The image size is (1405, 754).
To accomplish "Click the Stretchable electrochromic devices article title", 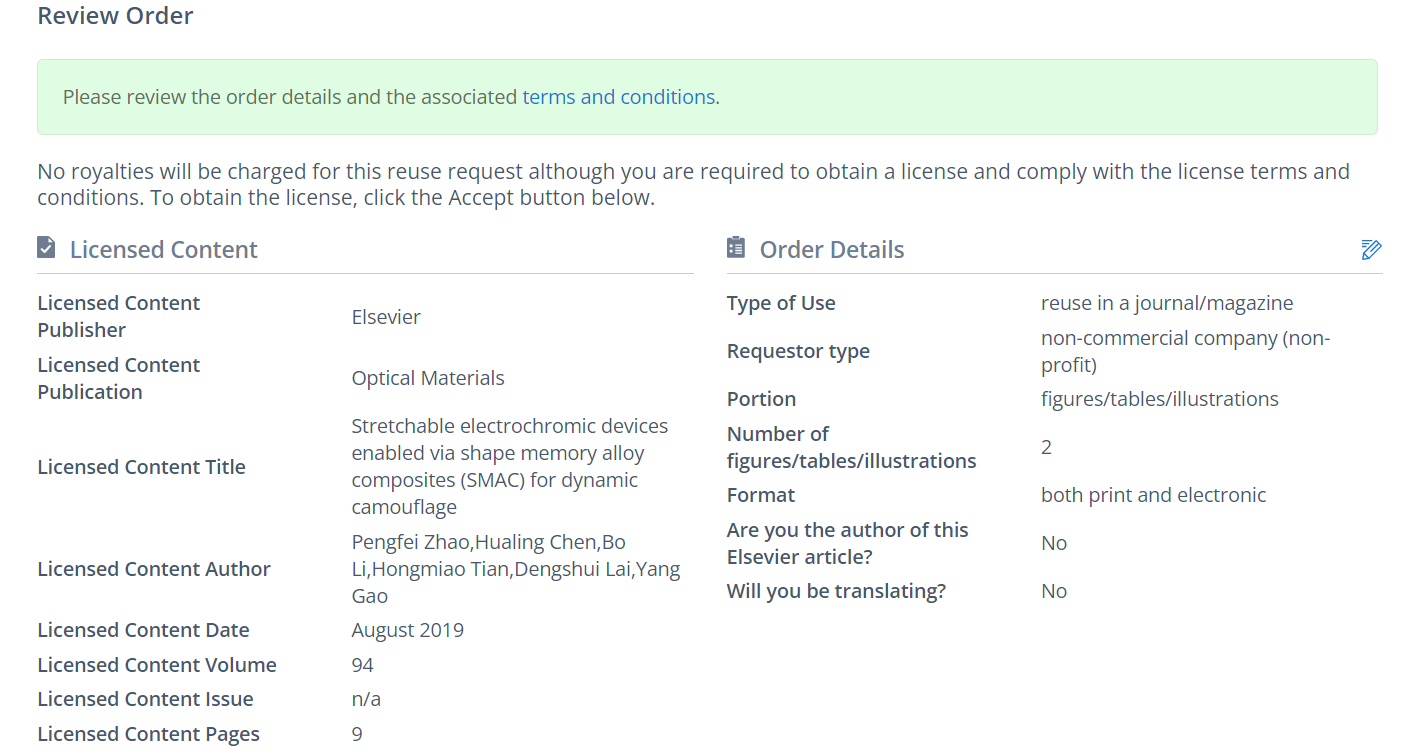I will 509,466.
